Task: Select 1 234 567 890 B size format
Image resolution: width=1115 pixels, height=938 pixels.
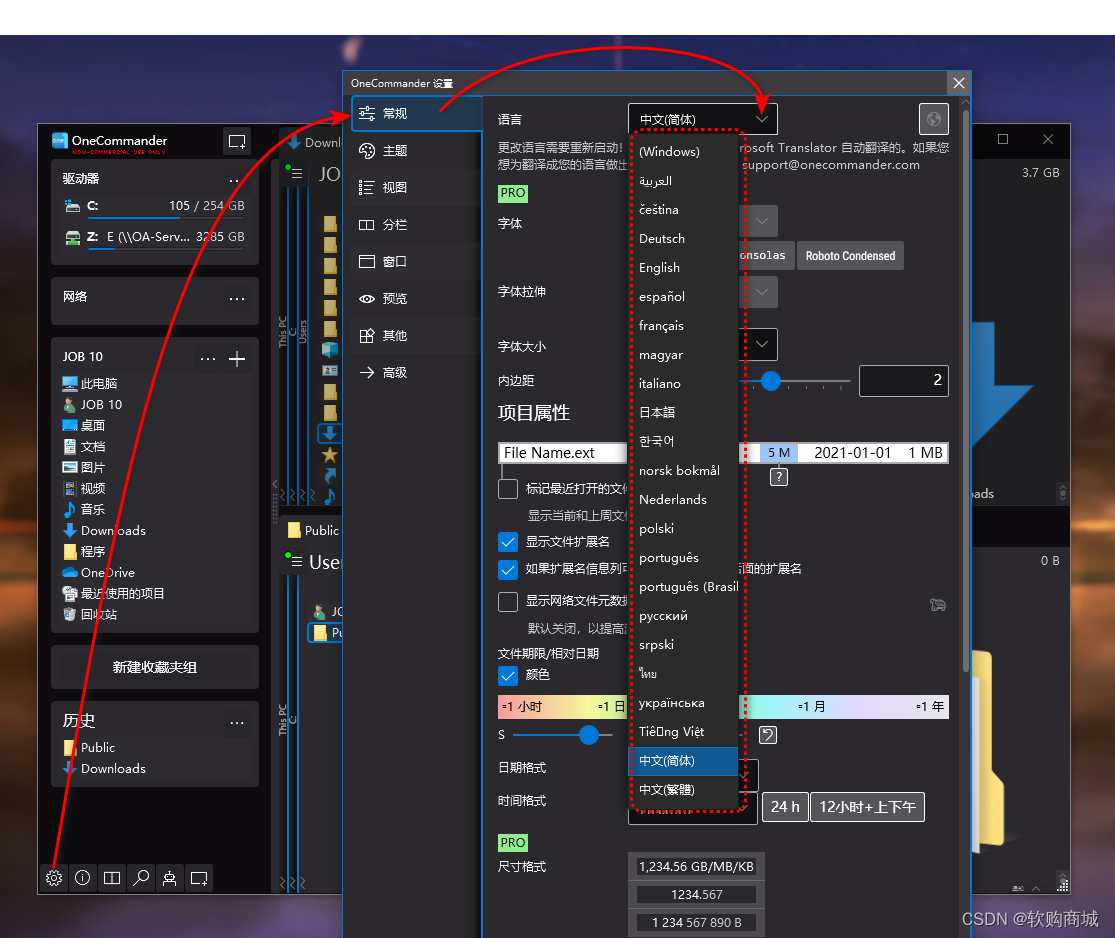Action: (x=696, y=922)
